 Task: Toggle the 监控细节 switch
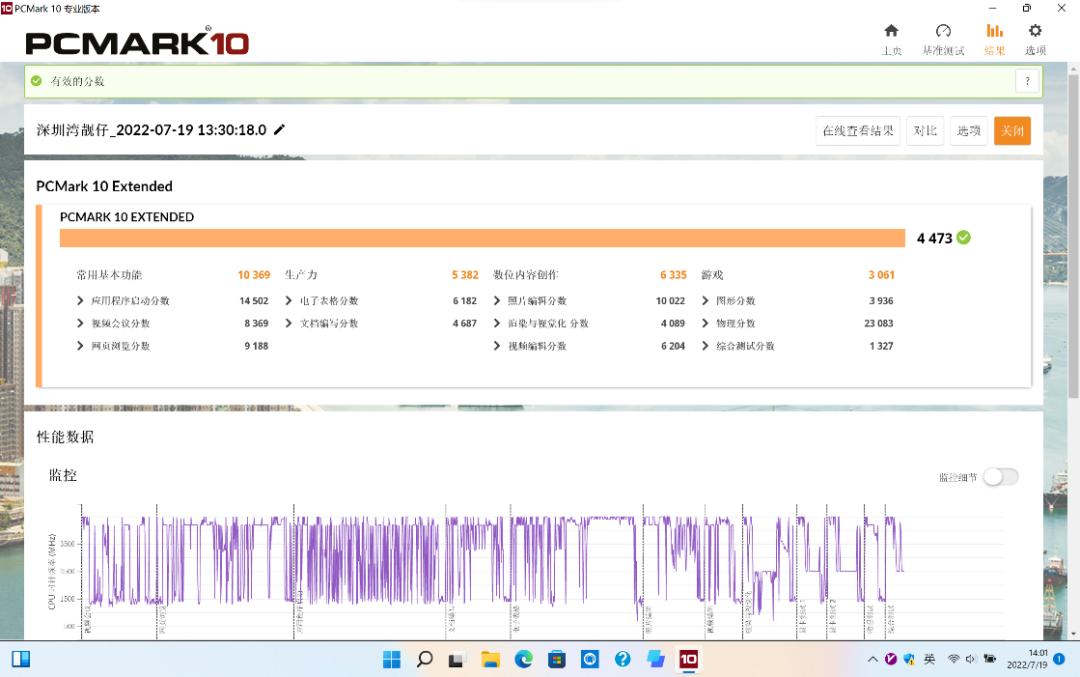1000,477
